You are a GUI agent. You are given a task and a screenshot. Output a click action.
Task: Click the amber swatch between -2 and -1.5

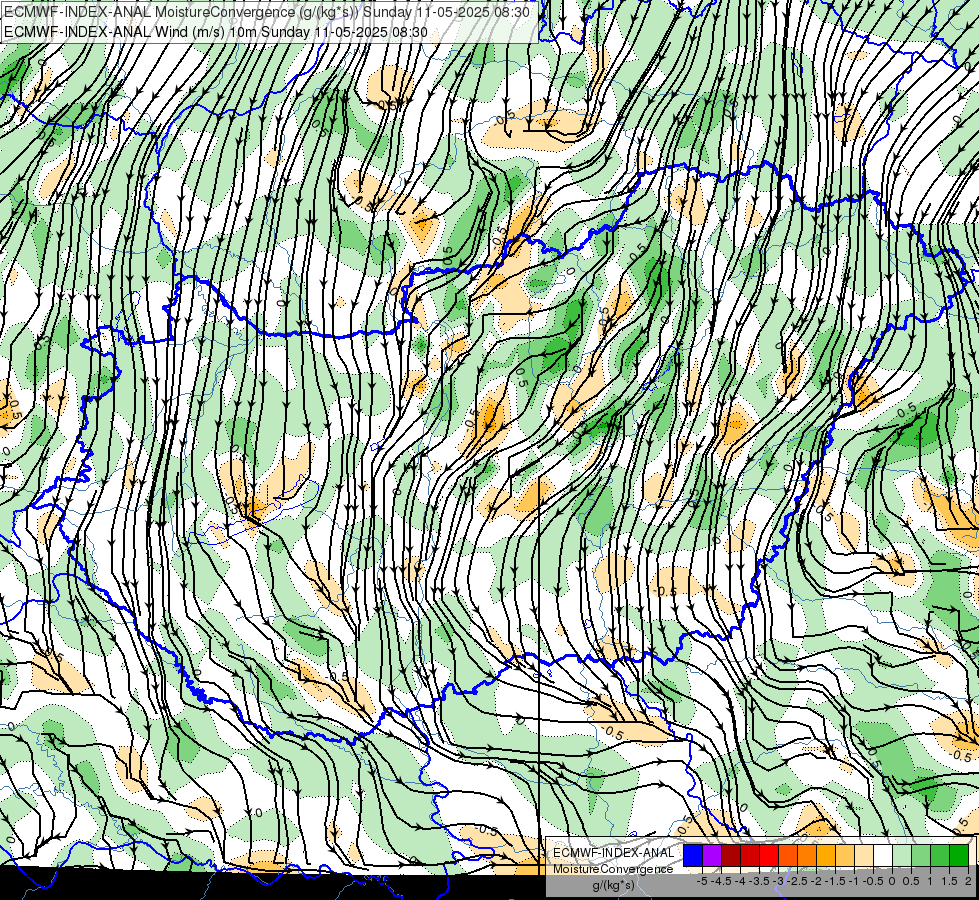tap(826, 855)
